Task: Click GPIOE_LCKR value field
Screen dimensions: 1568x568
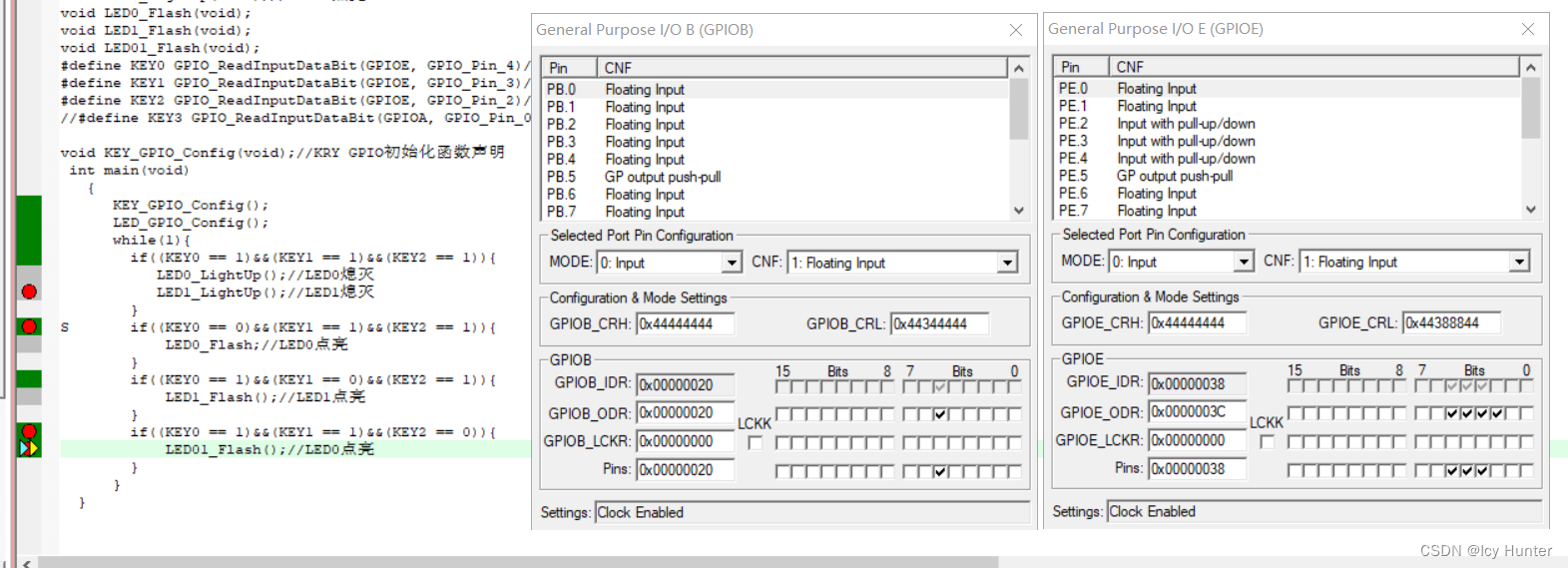Action: [1198, 440]
